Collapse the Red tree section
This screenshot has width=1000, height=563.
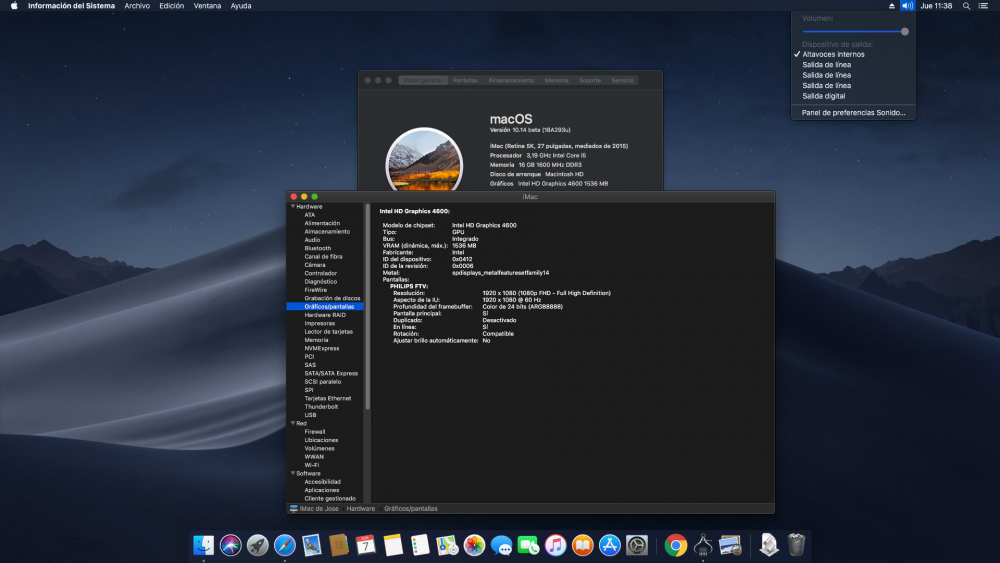click(x=293, y=423)
